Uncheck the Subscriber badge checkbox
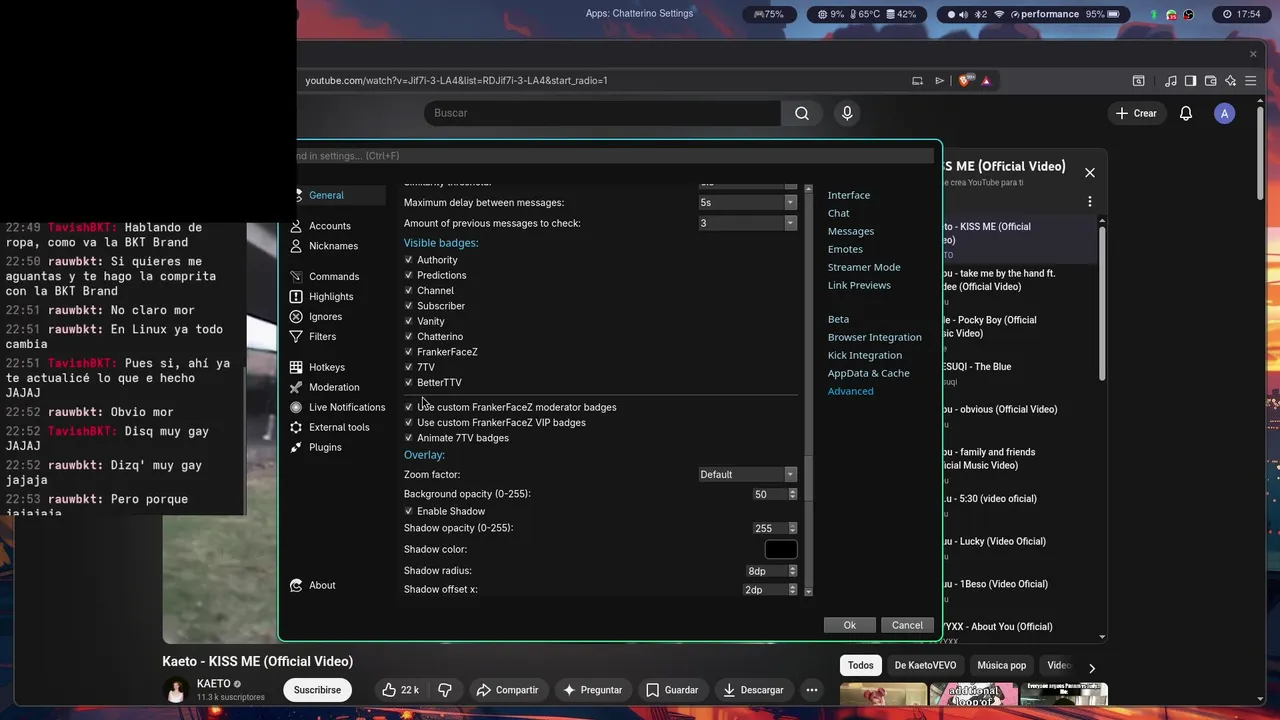The height and width of the screenshot is (720, 1280). click(x=408, y=306)
